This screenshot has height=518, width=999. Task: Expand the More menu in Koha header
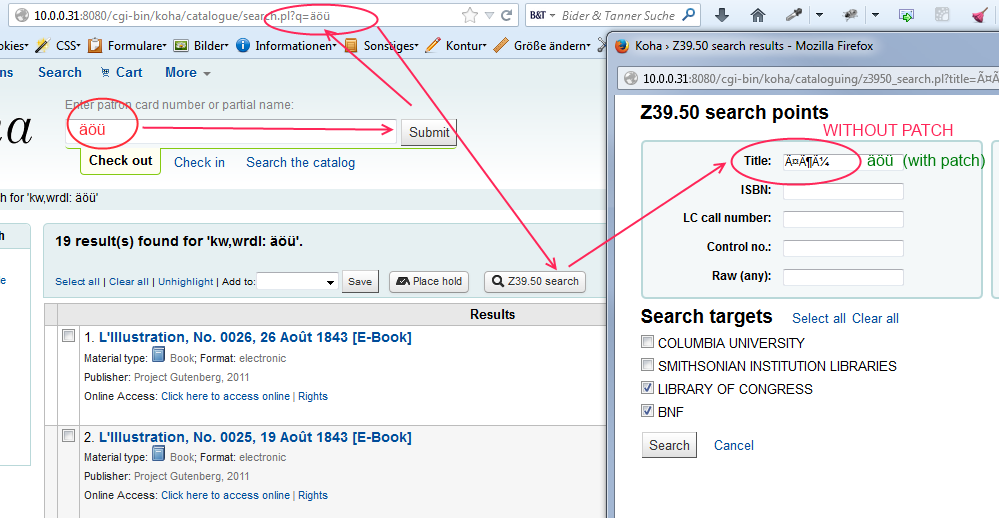click(187, 72)
